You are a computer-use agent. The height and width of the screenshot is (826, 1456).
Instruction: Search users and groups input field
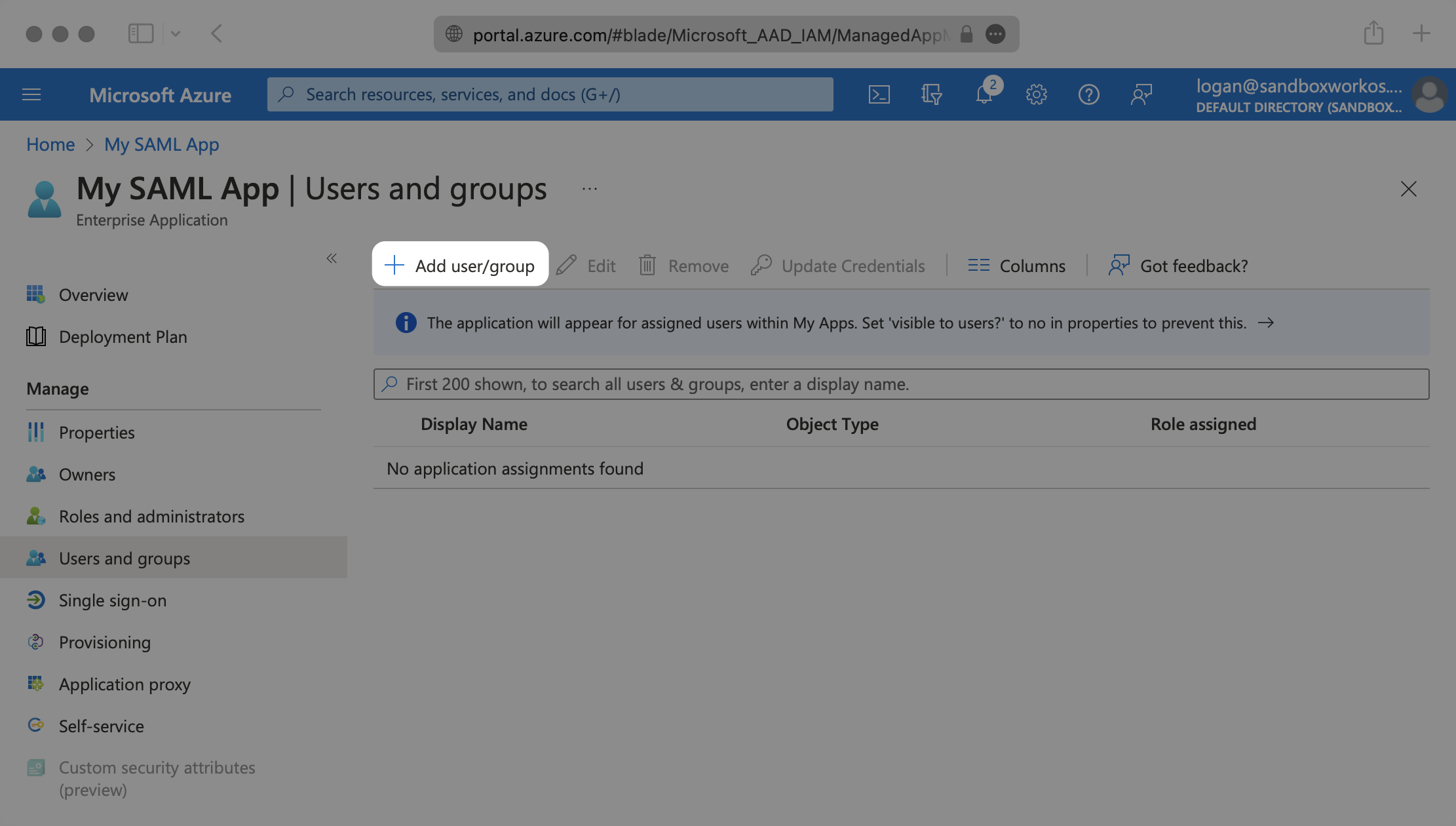pyautogui.click(x=902, y=383)
